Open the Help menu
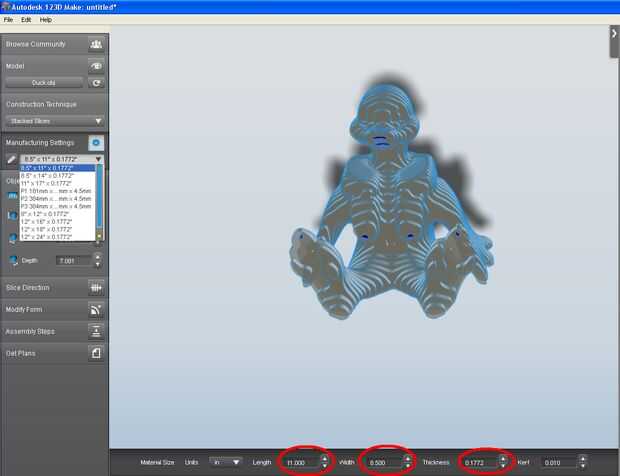Screen dimensions: 620x476 46,20
